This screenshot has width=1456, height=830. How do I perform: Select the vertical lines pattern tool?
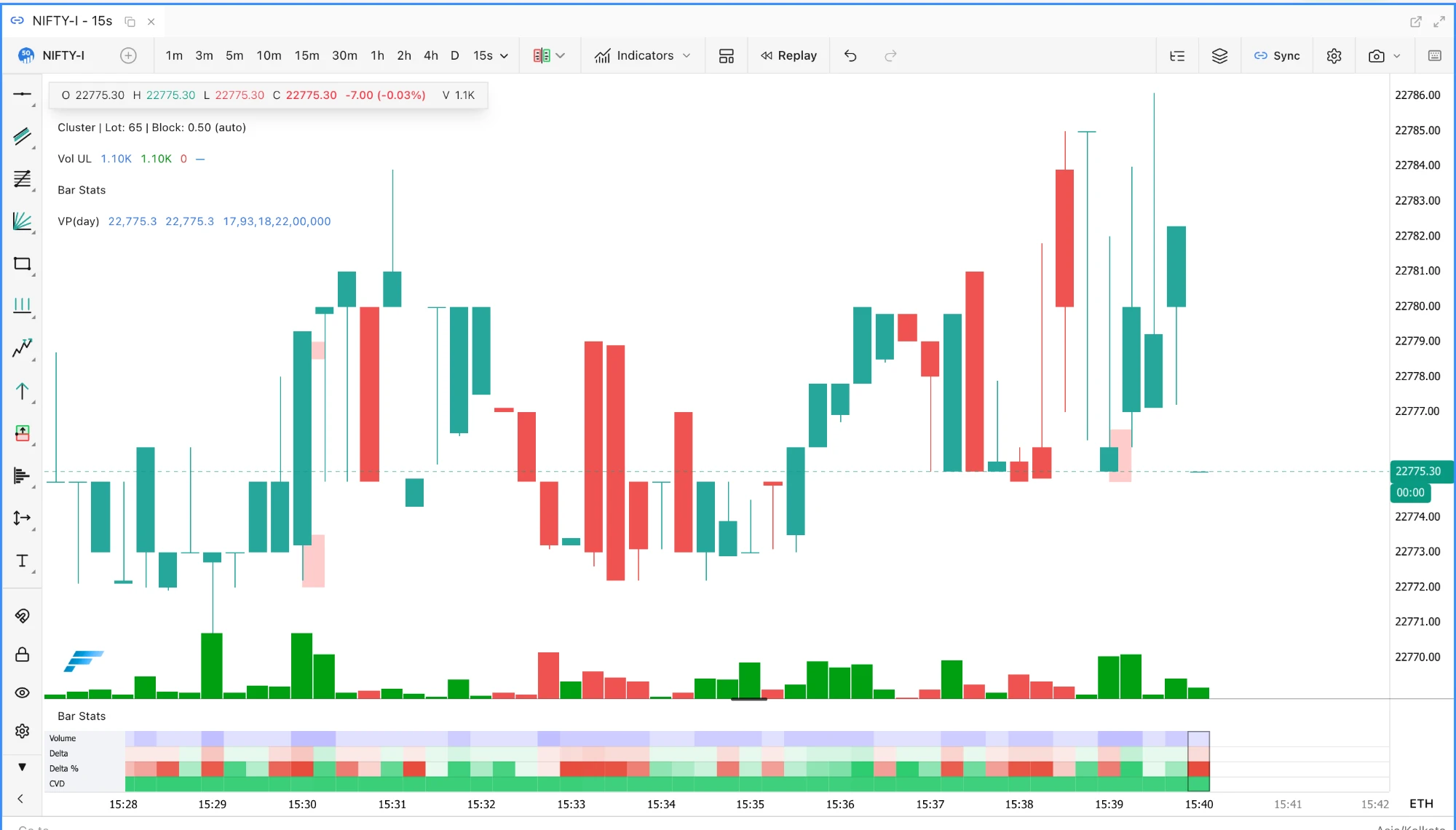(23, 306)
